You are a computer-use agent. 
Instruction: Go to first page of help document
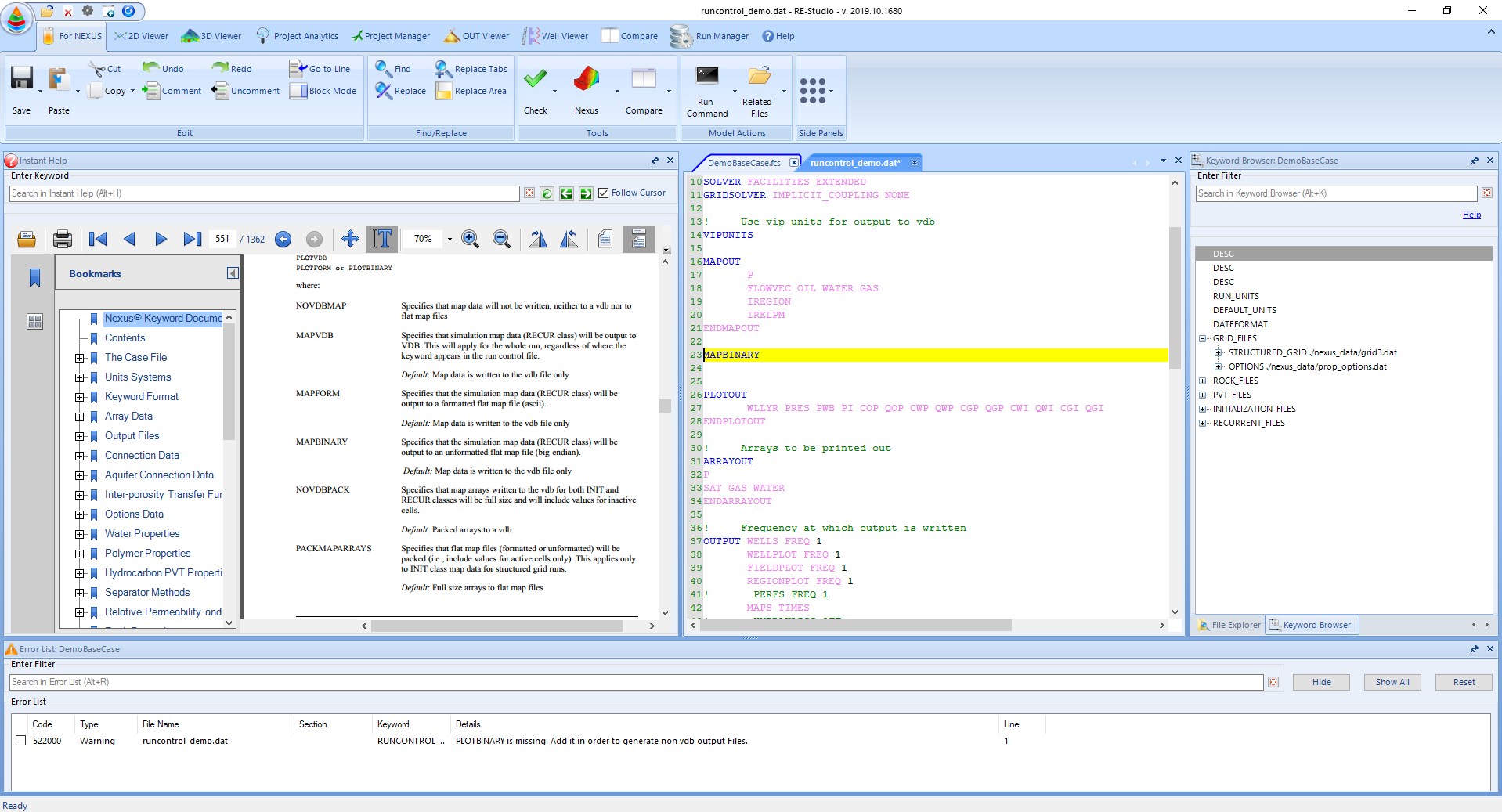coord(98,239)
